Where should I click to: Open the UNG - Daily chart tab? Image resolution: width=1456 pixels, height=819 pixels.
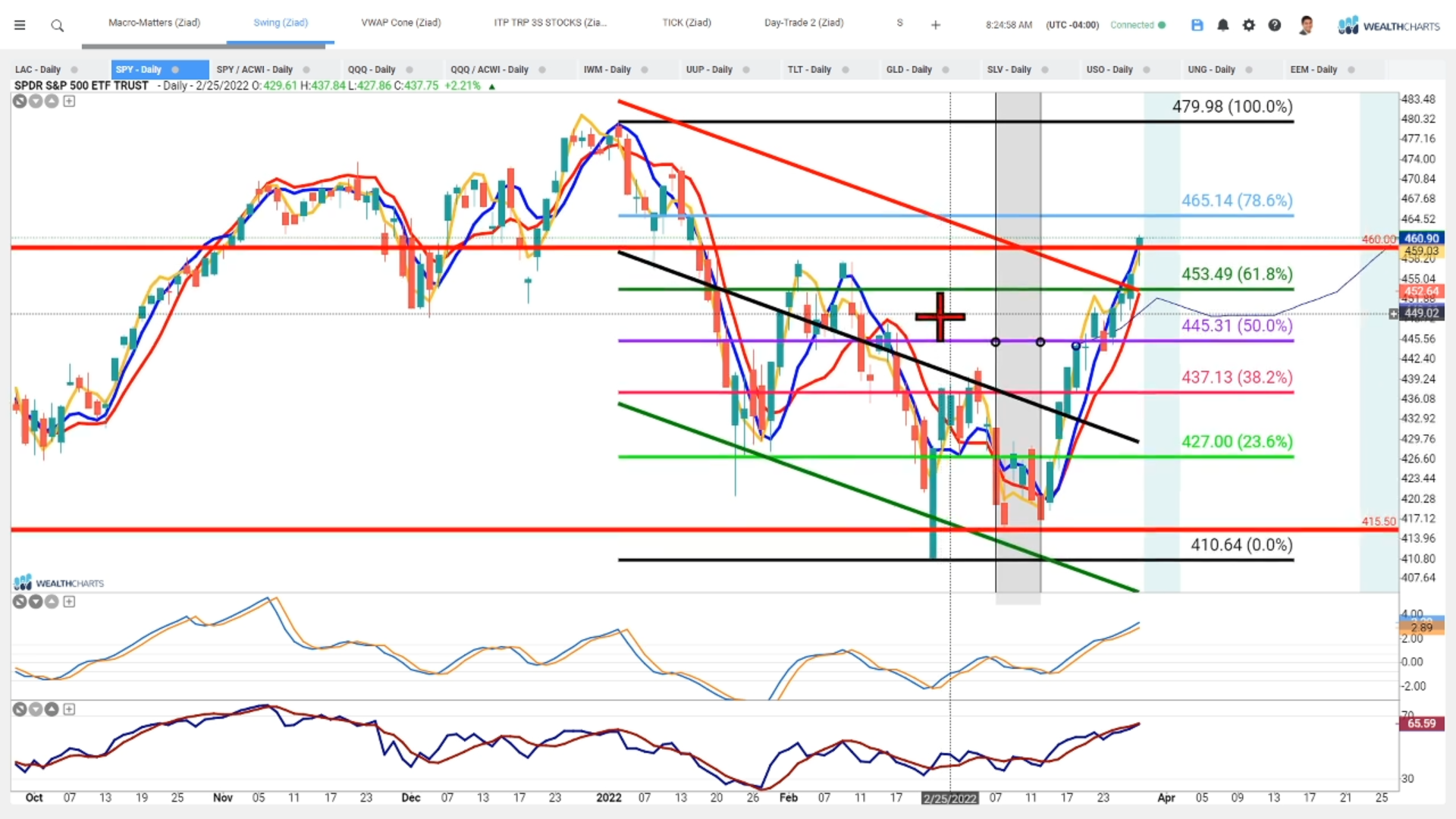(x=1211, y=69)
